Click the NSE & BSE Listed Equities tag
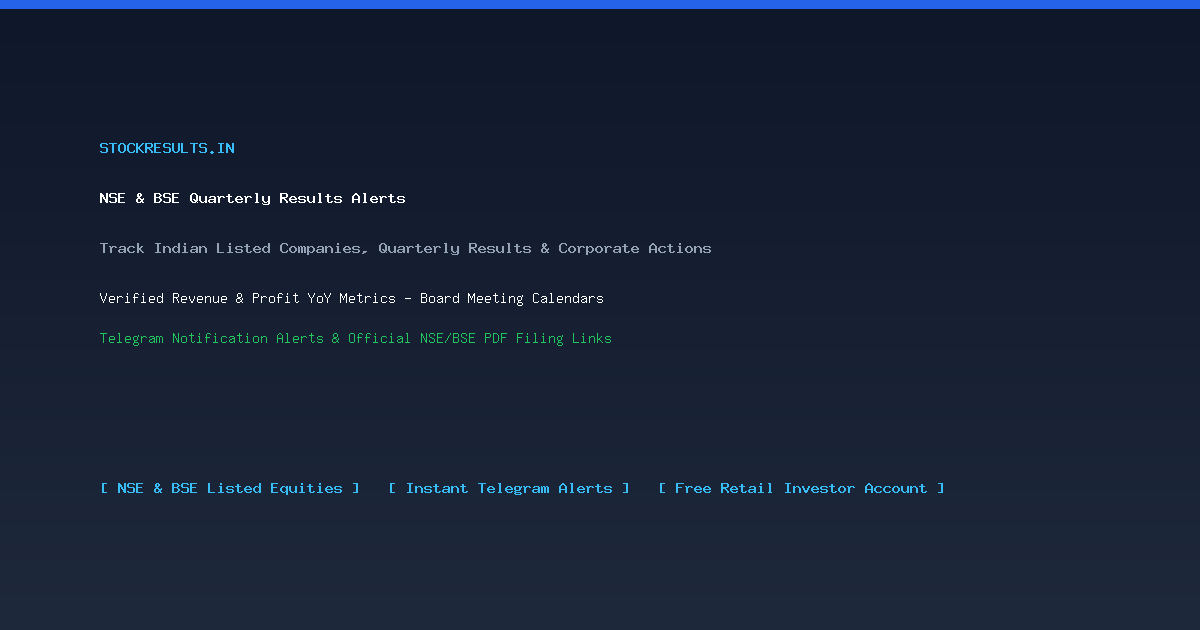This screenshot has width=1200, height=630. coord(230,488)
